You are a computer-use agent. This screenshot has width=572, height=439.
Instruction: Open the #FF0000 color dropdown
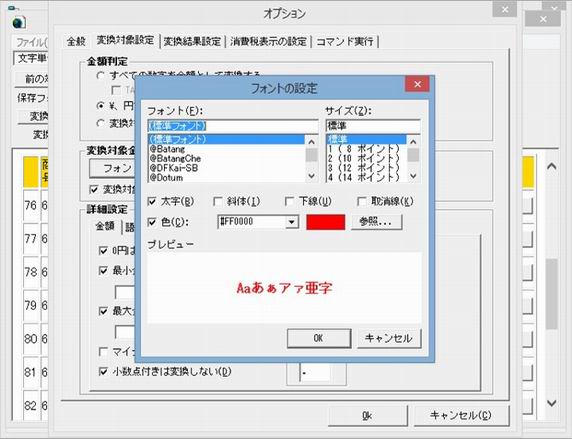[291, 222]
